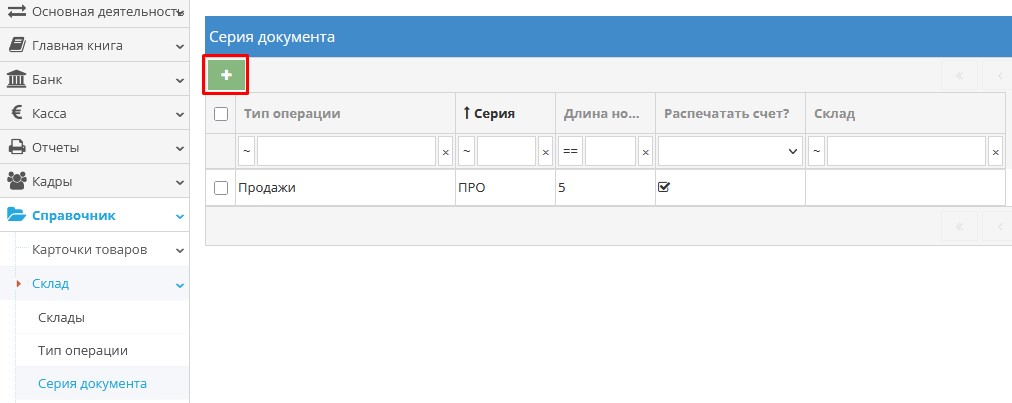Check the Продажи row checkbox
The height and width of the screenshot is (403, 1012).
(x=221, y=187)
